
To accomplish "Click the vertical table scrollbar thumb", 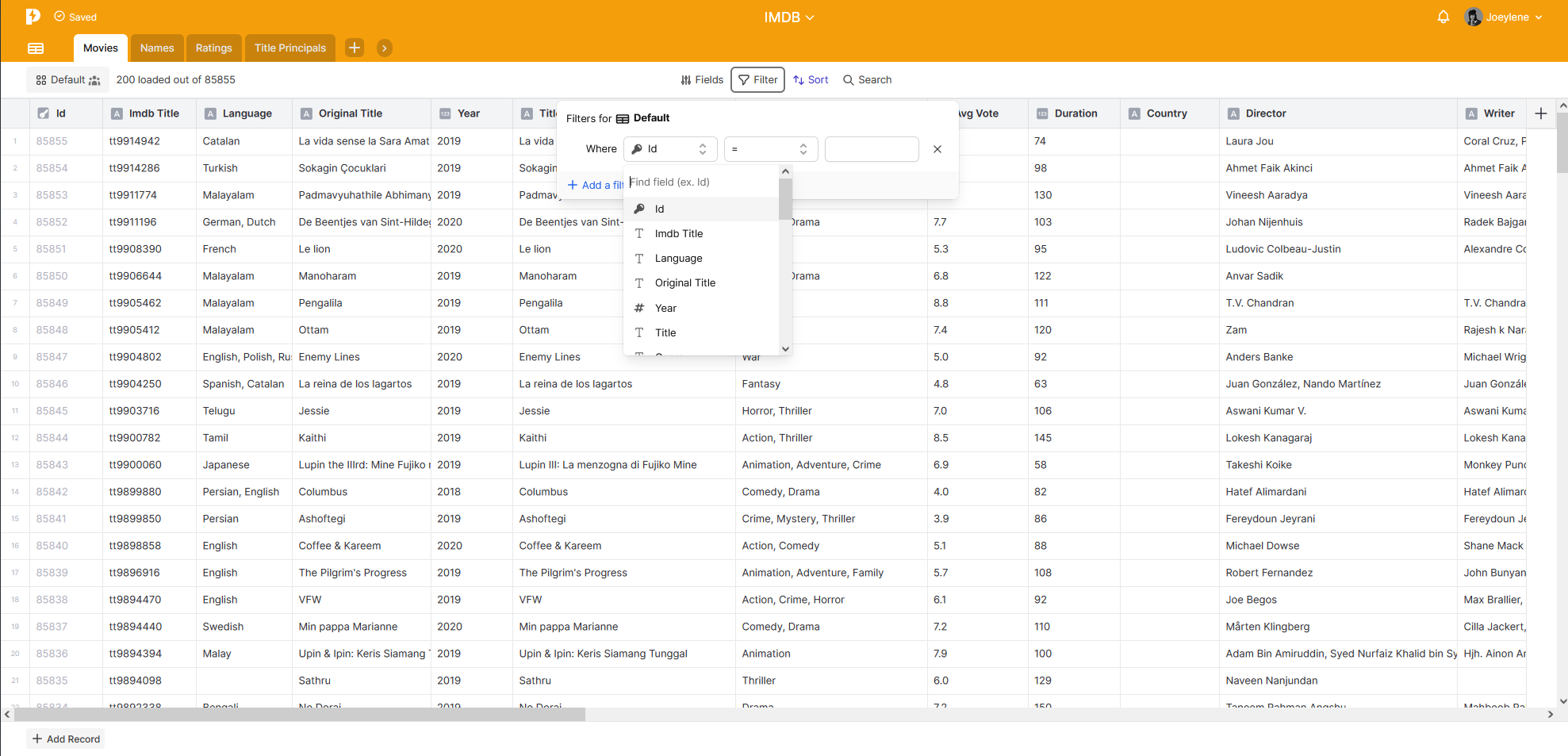I will pyautogui.click(x=1562, y=143).
